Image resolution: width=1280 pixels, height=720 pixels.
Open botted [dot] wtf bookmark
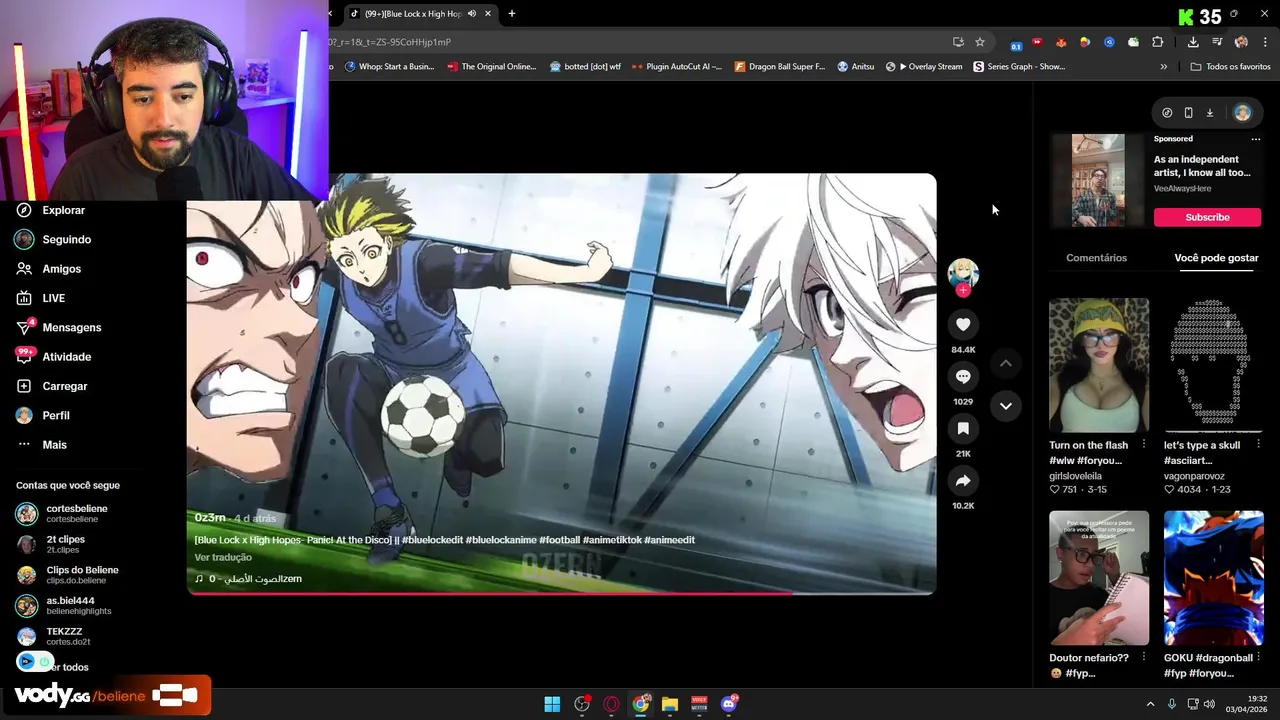tap(585, 67)
